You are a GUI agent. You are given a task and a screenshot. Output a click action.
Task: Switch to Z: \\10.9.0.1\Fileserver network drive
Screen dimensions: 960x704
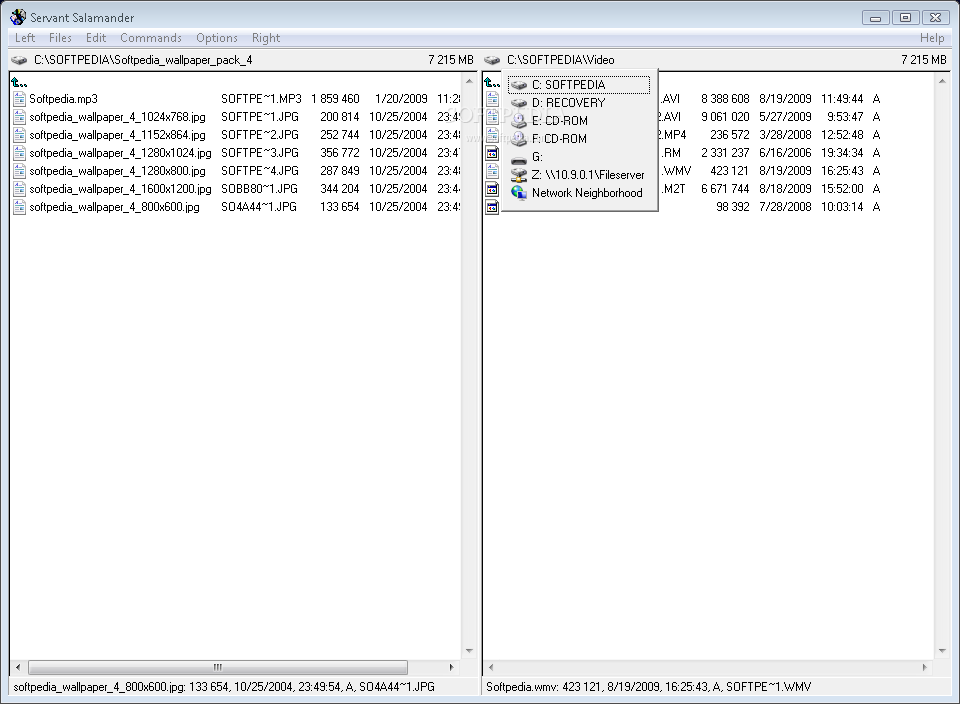pyautogui.click(x=579, y=175)
